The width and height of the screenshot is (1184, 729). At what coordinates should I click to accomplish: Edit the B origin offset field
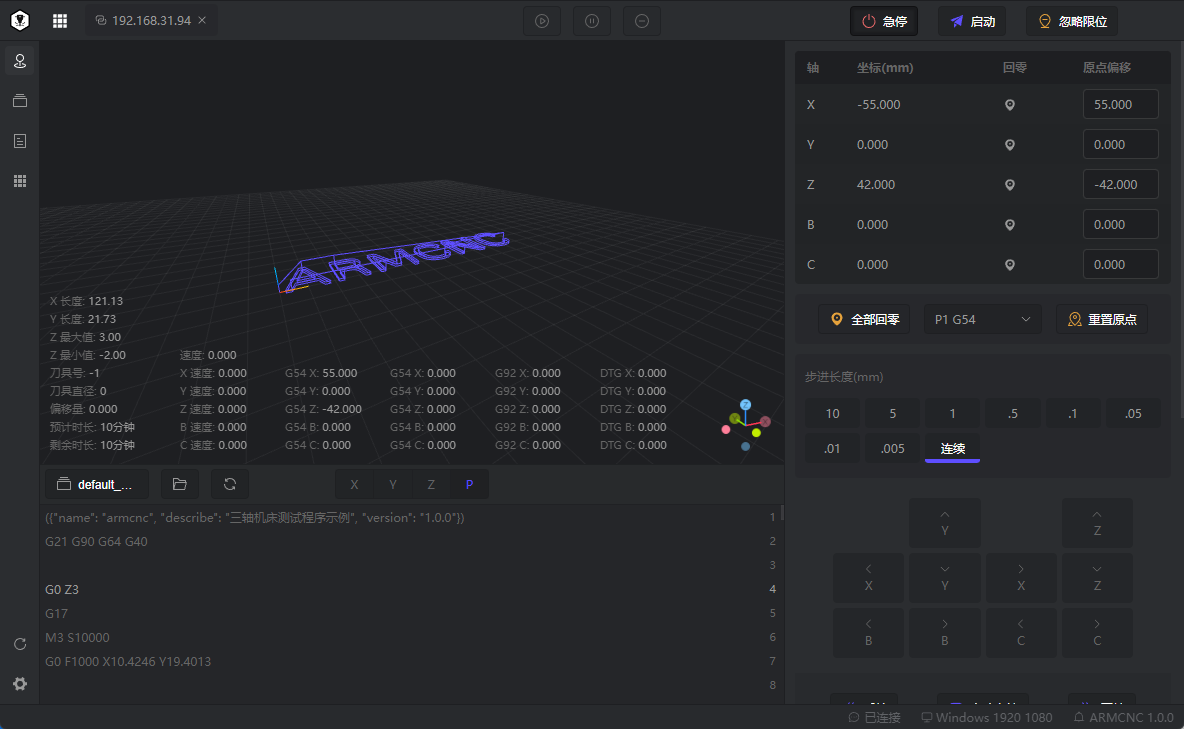[x=1121, y=224]
